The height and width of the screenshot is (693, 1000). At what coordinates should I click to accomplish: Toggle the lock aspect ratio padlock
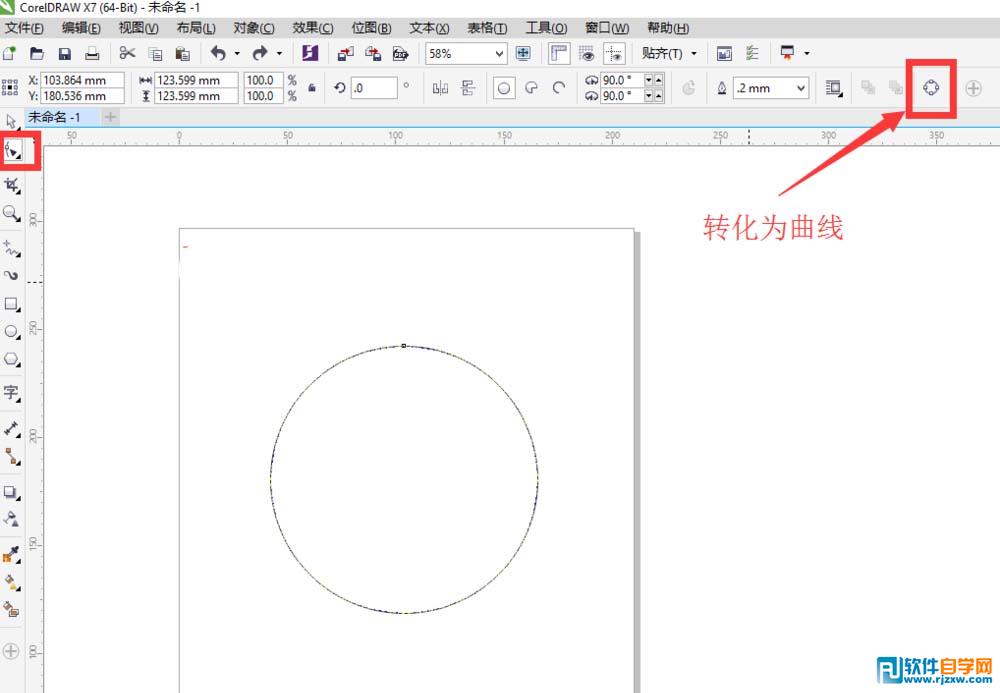pos(312,88)
